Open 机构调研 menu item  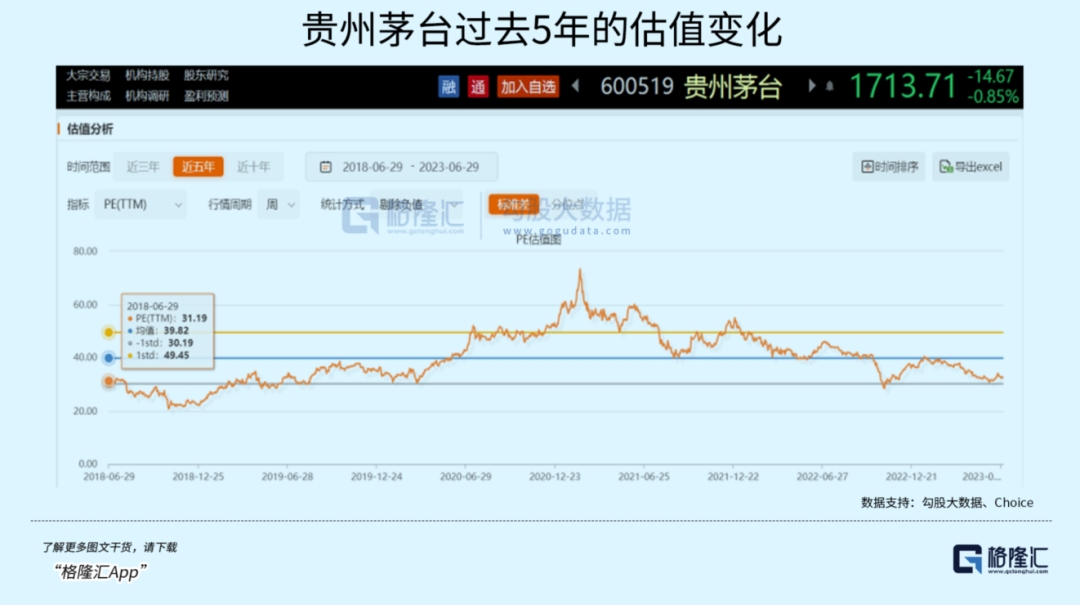(147, 96)
